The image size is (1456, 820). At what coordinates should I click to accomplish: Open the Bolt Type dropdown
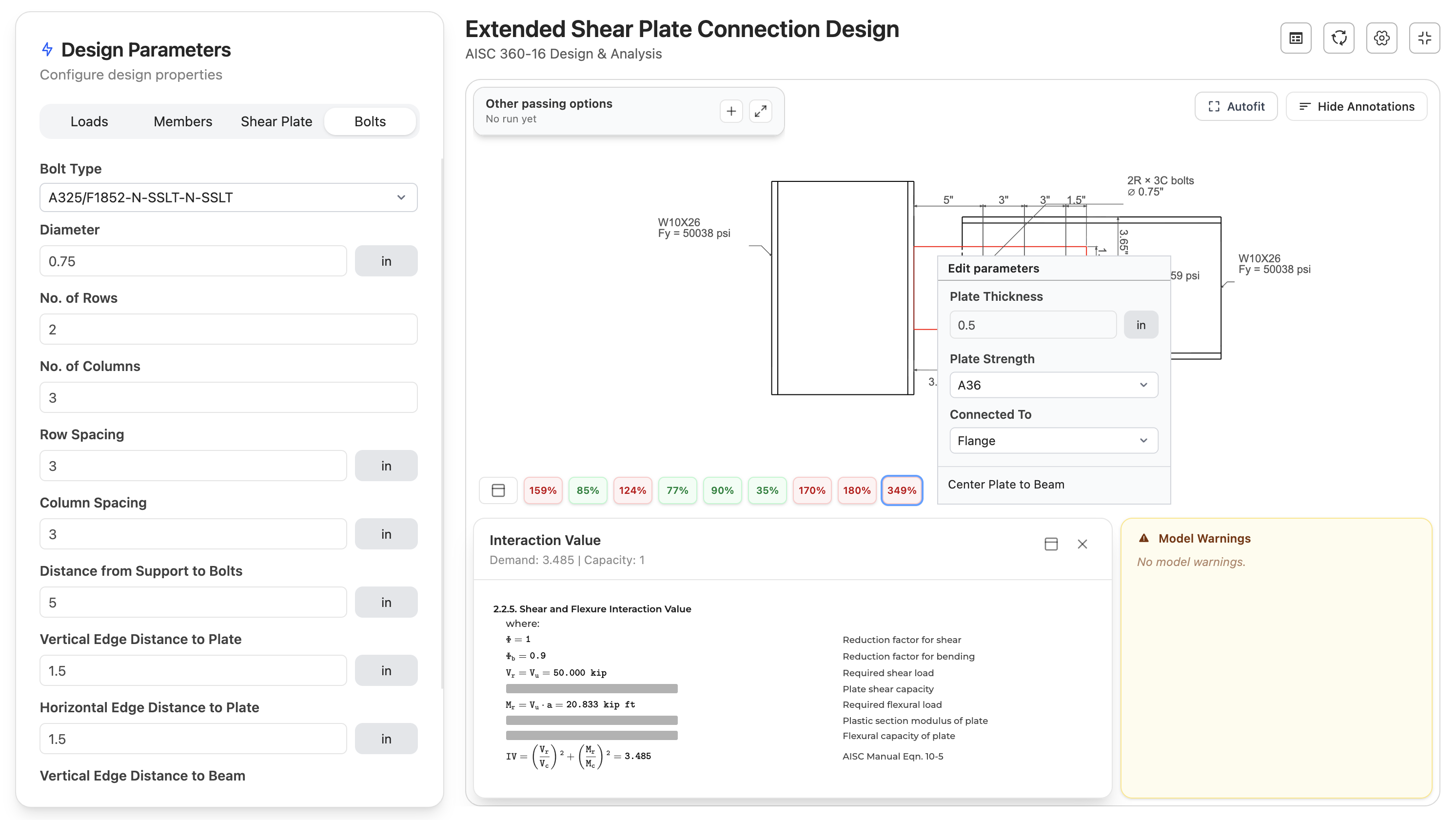228,197
